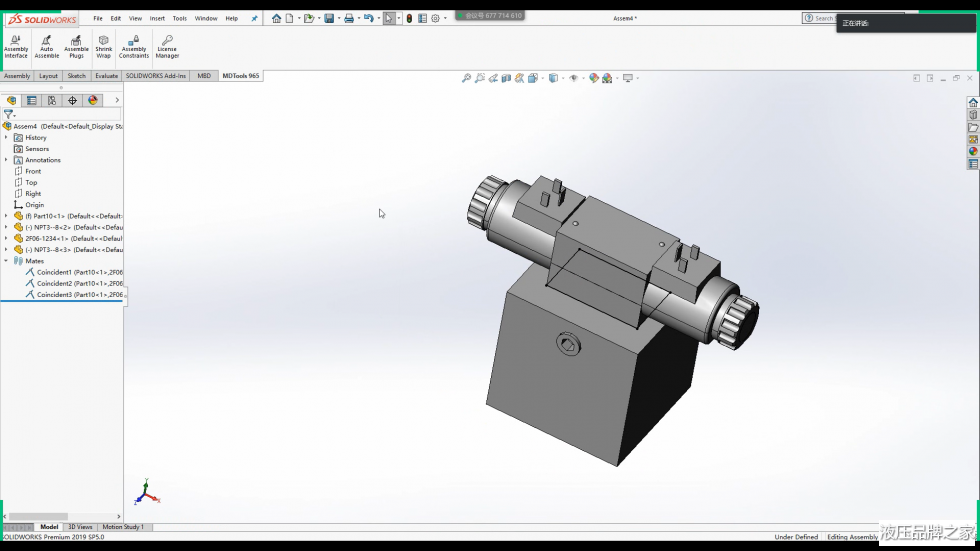
Task: Open the PropertyManager tab icon
Action: click(x=32, y=100)
